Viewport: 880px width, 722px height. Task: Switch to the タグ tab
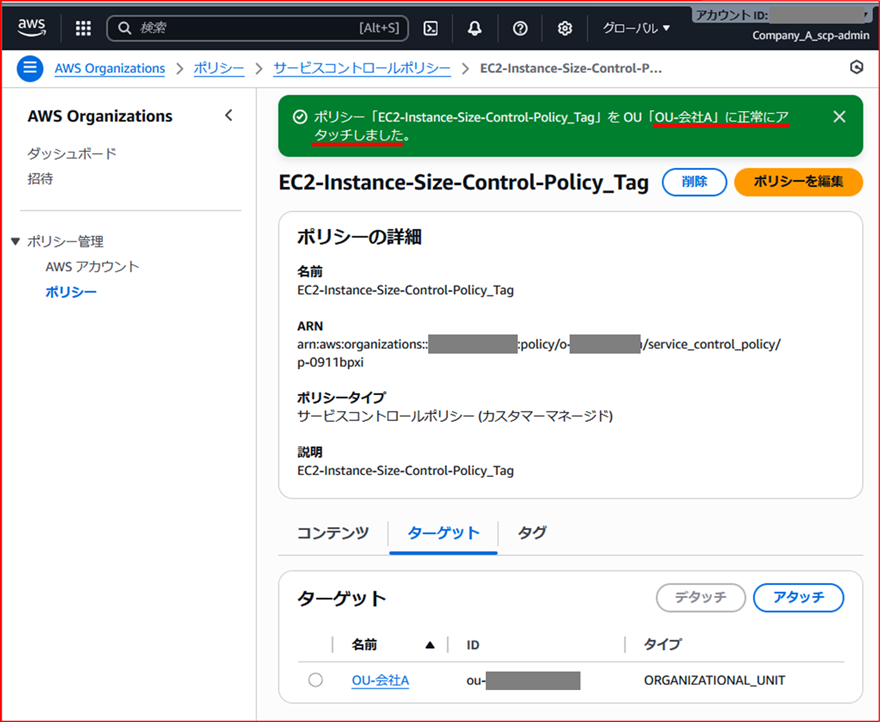click(x=531, y=533)
